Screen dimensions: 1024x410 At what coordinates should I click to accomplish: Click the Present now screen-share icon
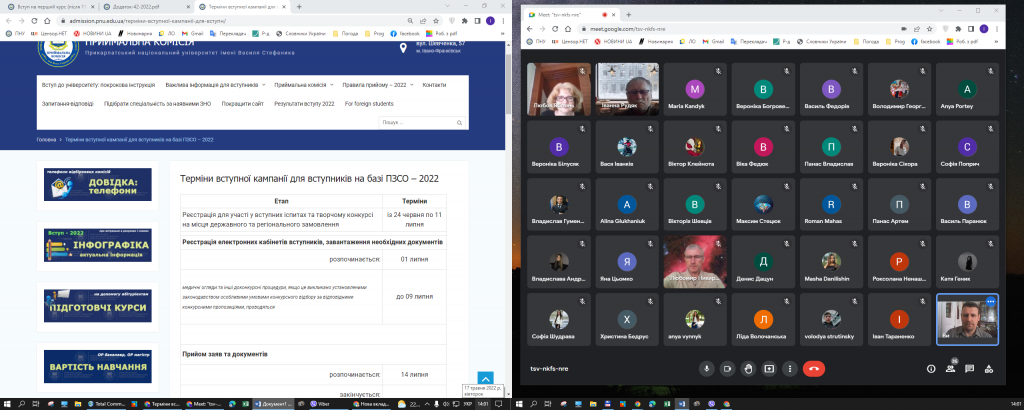click(769, 368)
